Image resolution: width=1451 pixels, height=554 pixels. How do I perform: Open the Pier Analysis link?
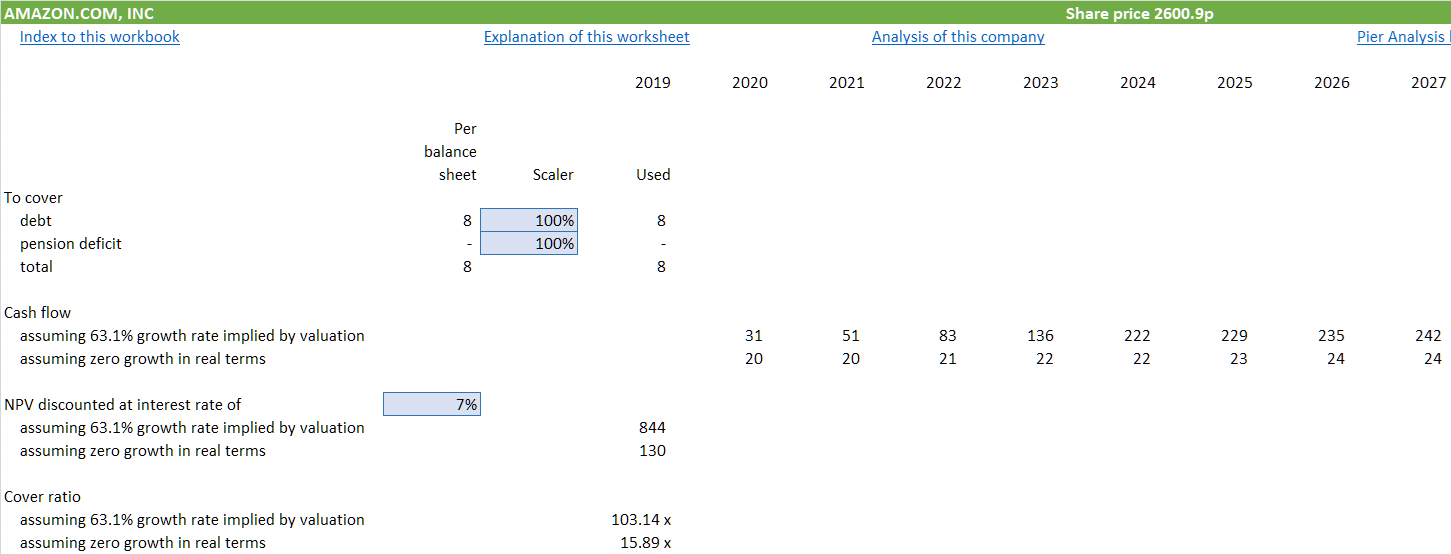[x=1403, y=37]
